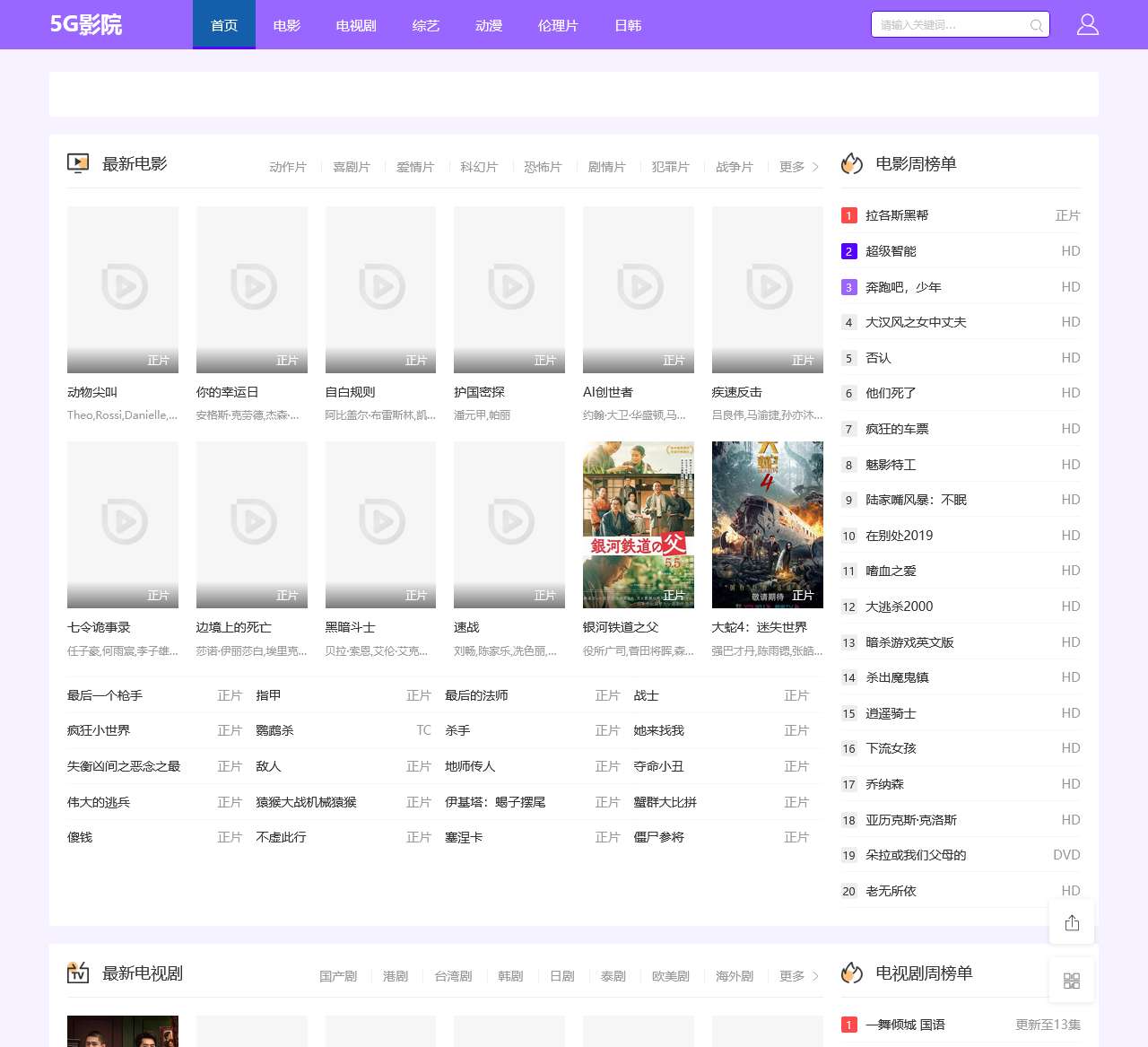Expand 更多 arrow in 最新电视剧 section
The width and height of the screenshot is (1148, 1047).
799,976
